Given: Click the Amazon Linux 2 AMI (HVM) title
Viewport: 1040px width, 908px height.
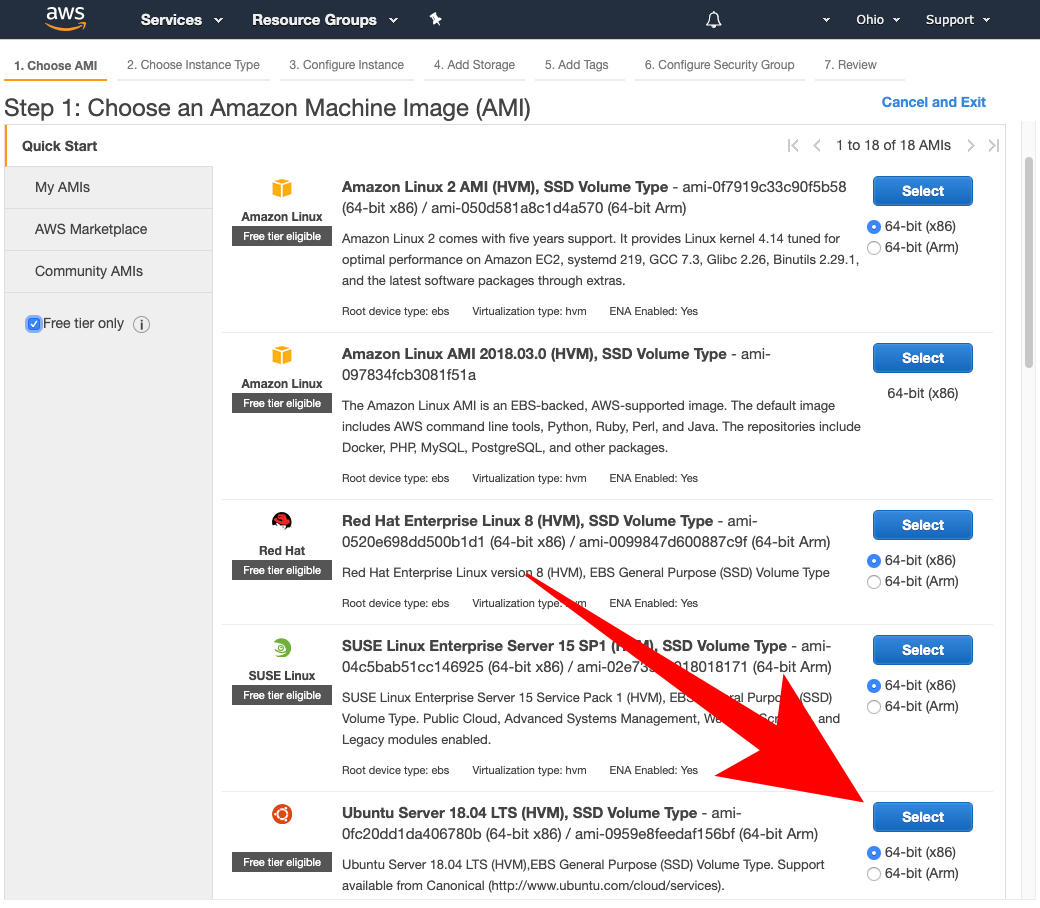Looking at the screenshot, I should tap(505, 187).
